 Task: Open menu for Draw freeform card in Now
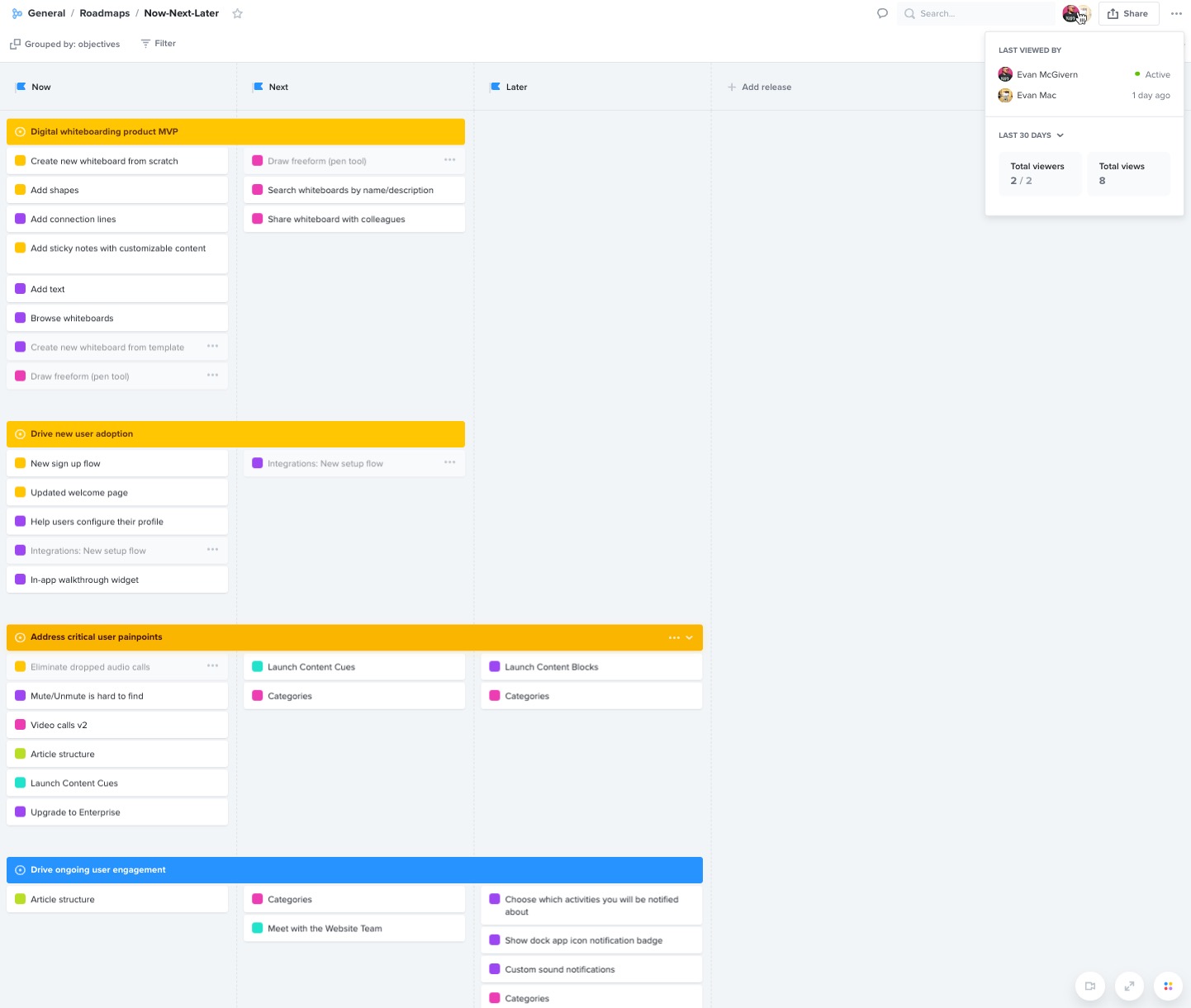point(213,375)
